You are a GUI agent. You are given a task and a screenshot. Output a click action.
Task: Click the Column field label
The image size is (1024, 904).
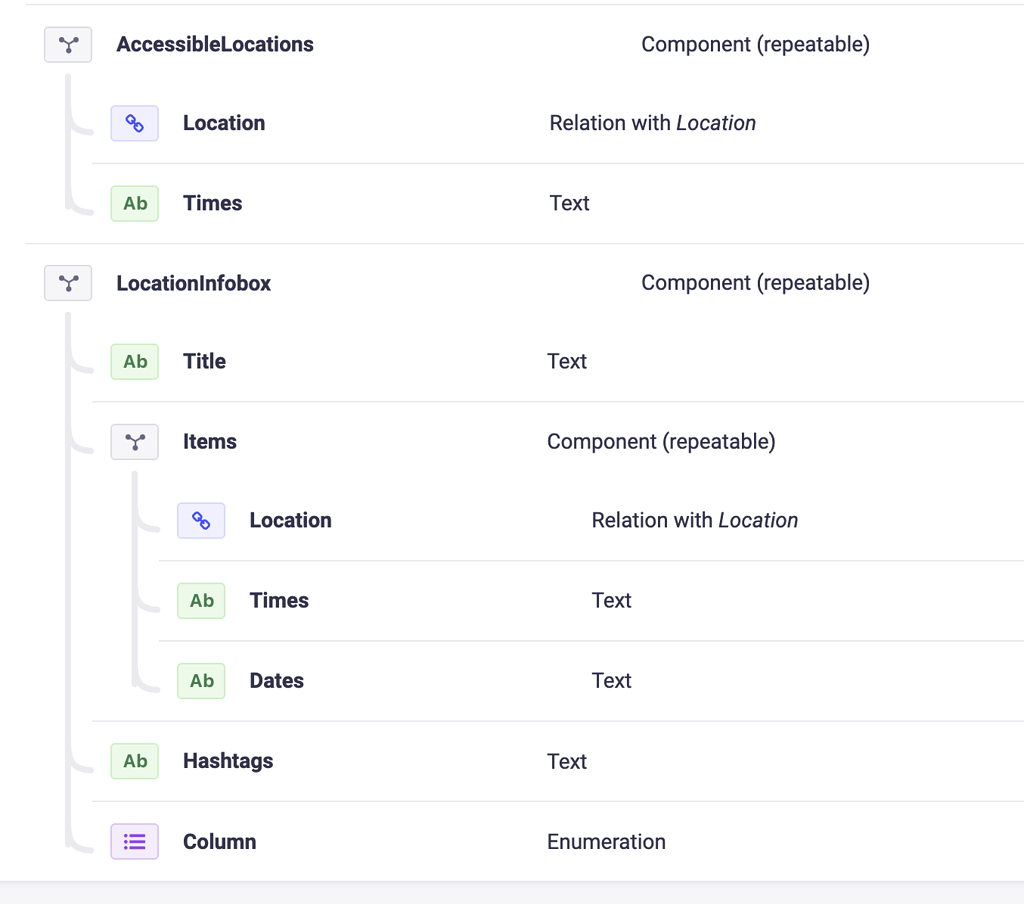pyautogui.click(x=219, y=841)
